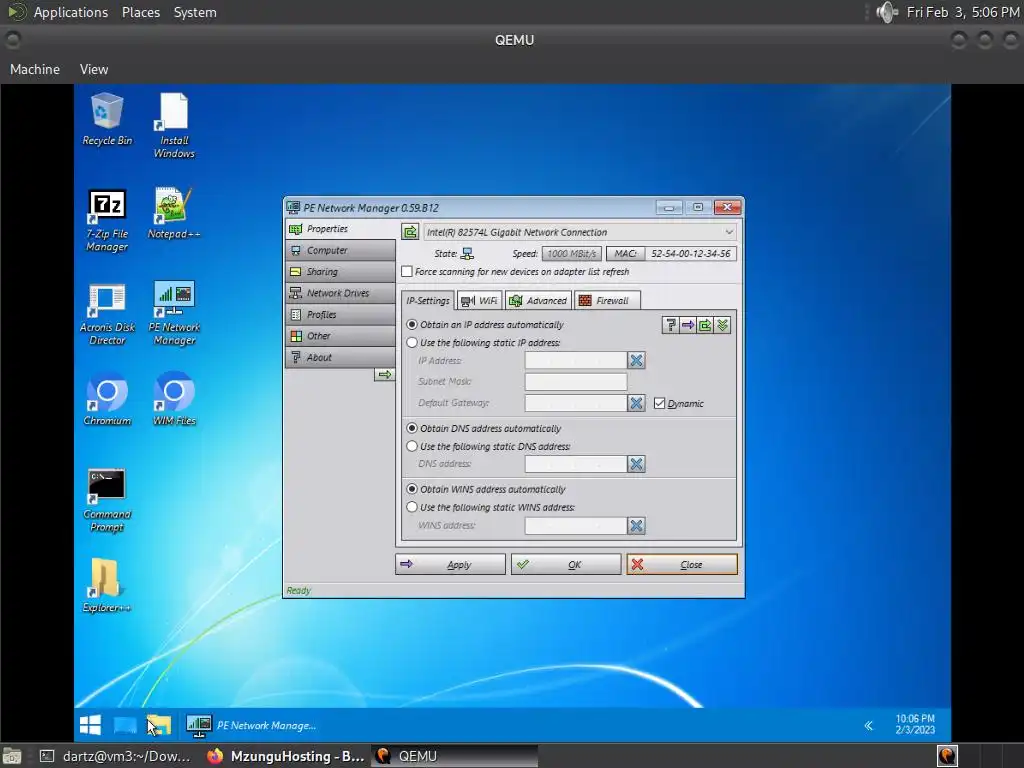Click the file explorer folder icon in guest taskbar
Screen dimensions: 1024x768
tap(159, 725)
